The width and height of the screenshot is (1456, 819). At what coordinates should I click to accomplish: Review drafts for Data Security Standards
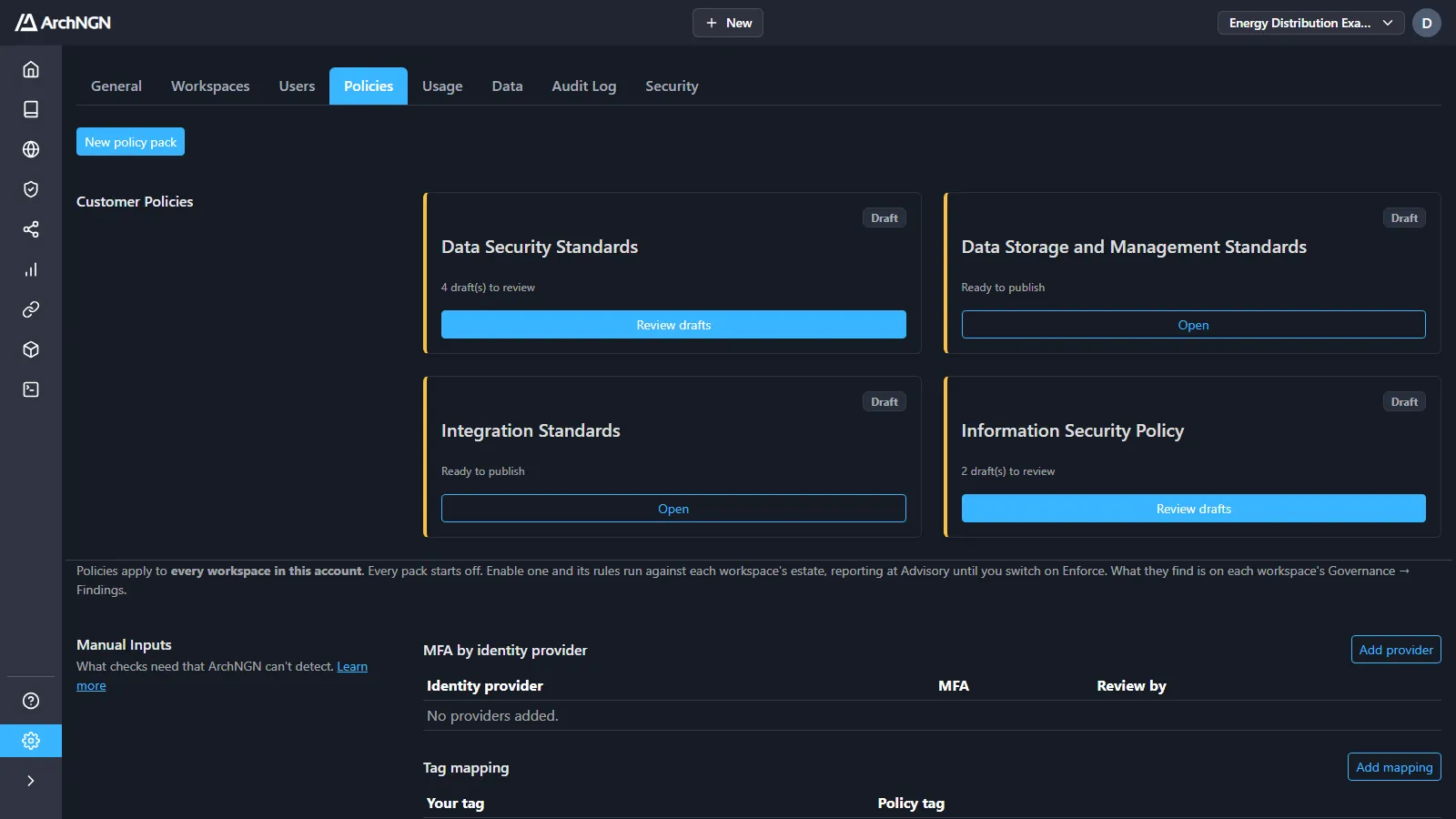click(x=673, y=325)
